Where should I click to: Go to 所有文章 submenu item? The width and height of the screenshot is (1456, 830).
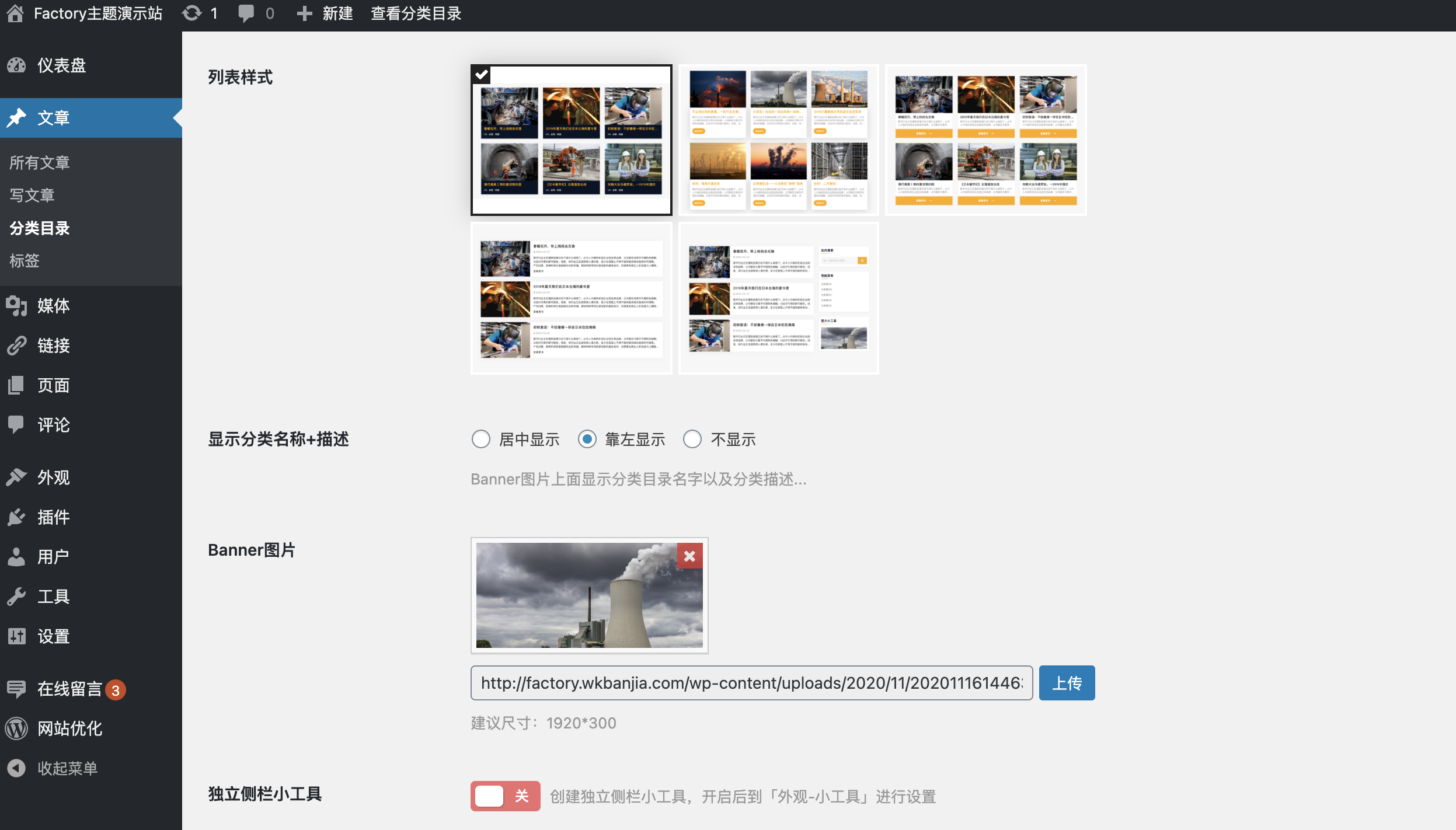pos(40,162)
